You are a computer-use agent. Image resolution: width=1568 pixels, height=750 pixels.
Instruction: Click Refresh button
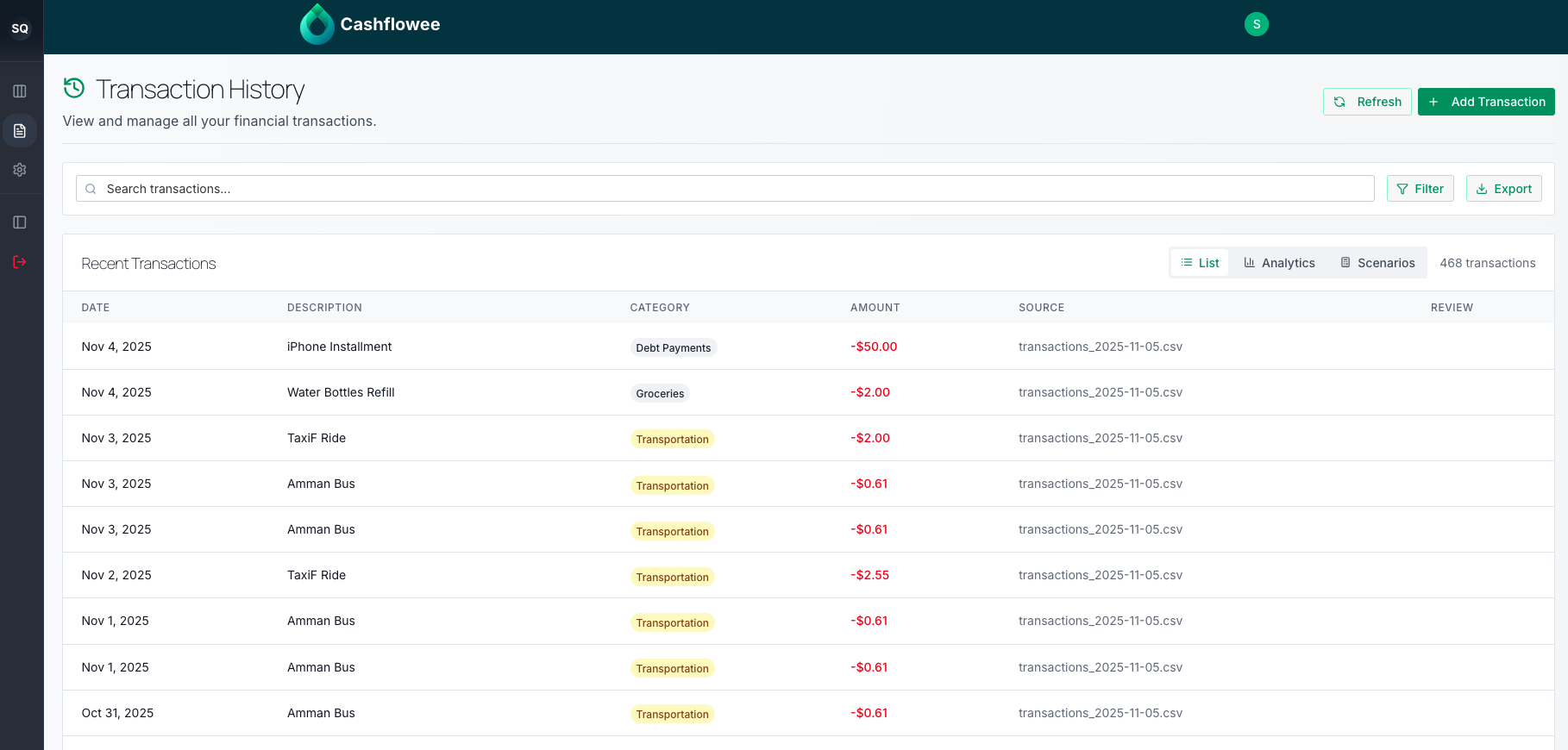tap(1367, 102)
